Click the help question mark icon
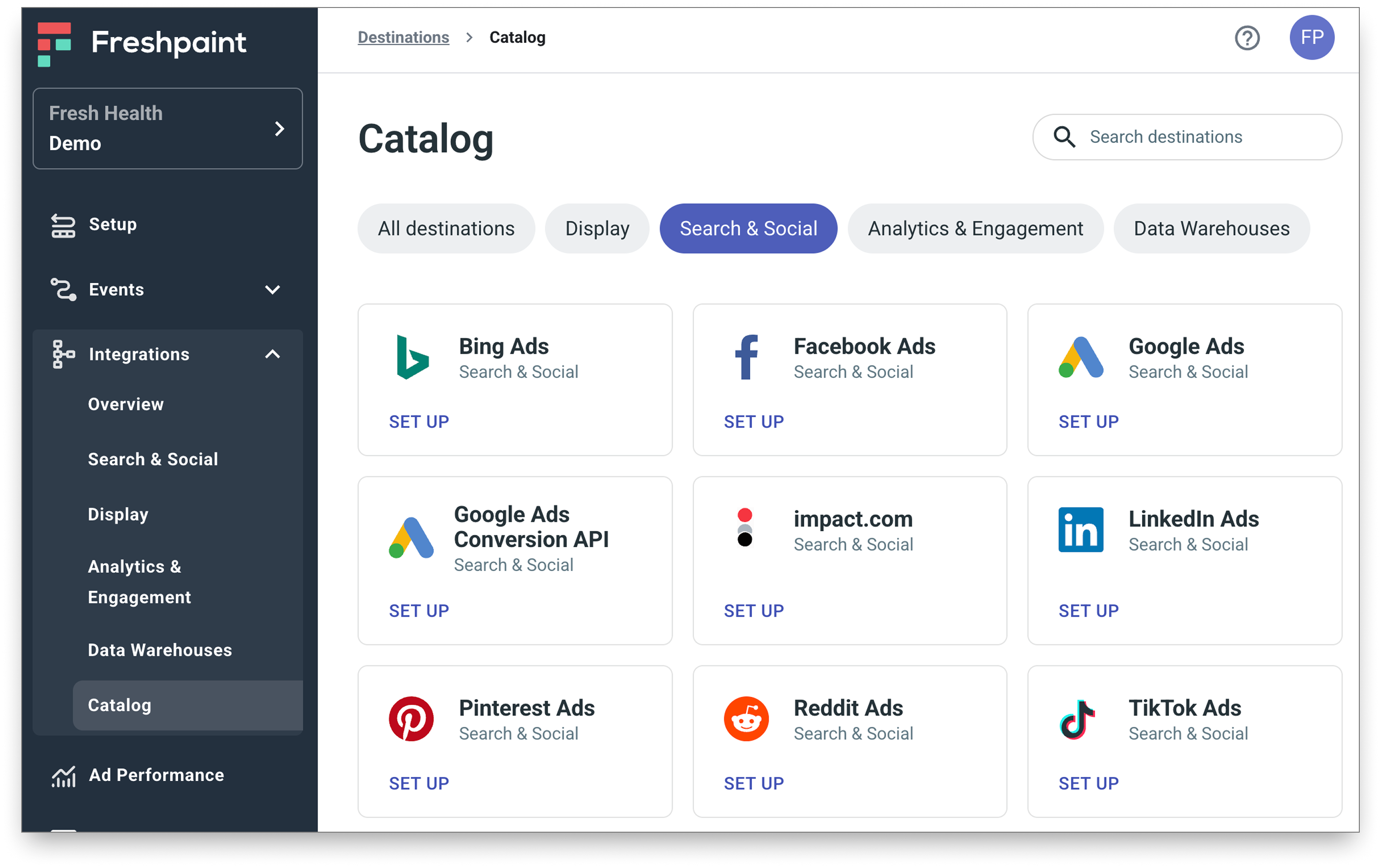This screenshot has height=868, width=1381. pos(1246,38)
